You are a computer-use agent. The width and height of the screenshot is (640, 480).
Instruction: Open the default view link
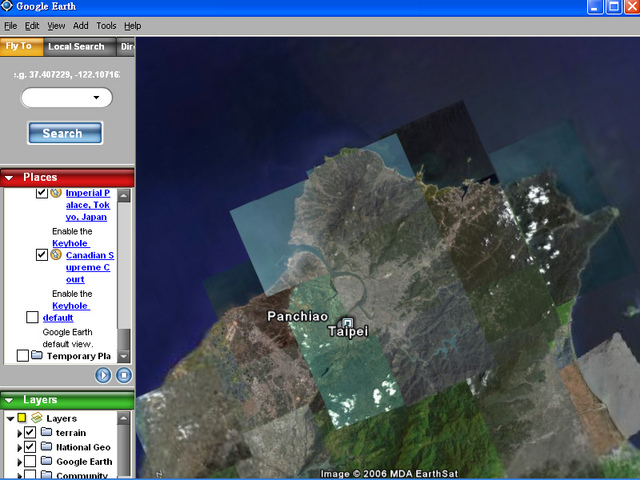pyautogui.click(x=58, y=318)
